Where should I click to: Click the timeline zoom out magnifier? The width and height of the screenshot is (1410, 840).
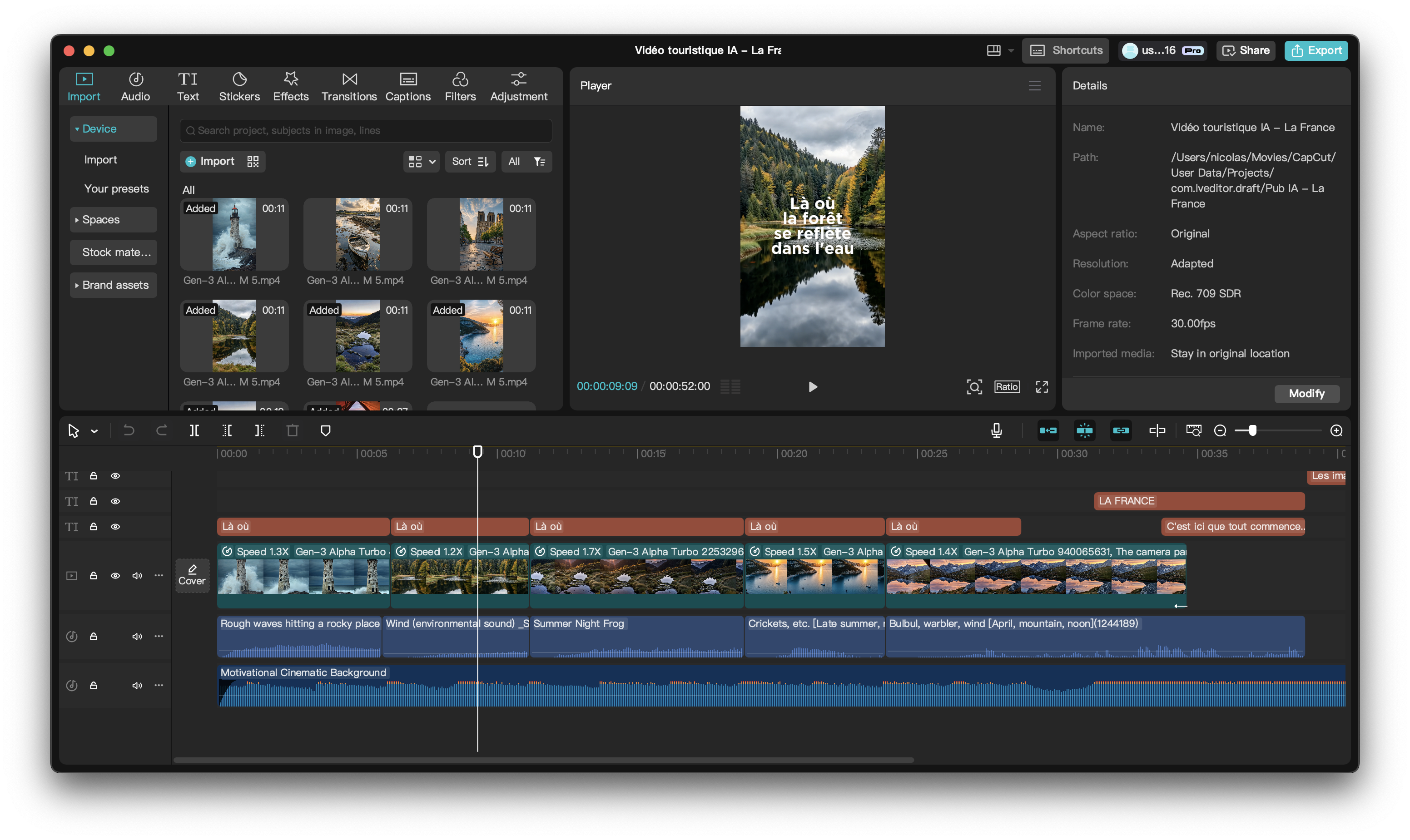[1220, 431]
